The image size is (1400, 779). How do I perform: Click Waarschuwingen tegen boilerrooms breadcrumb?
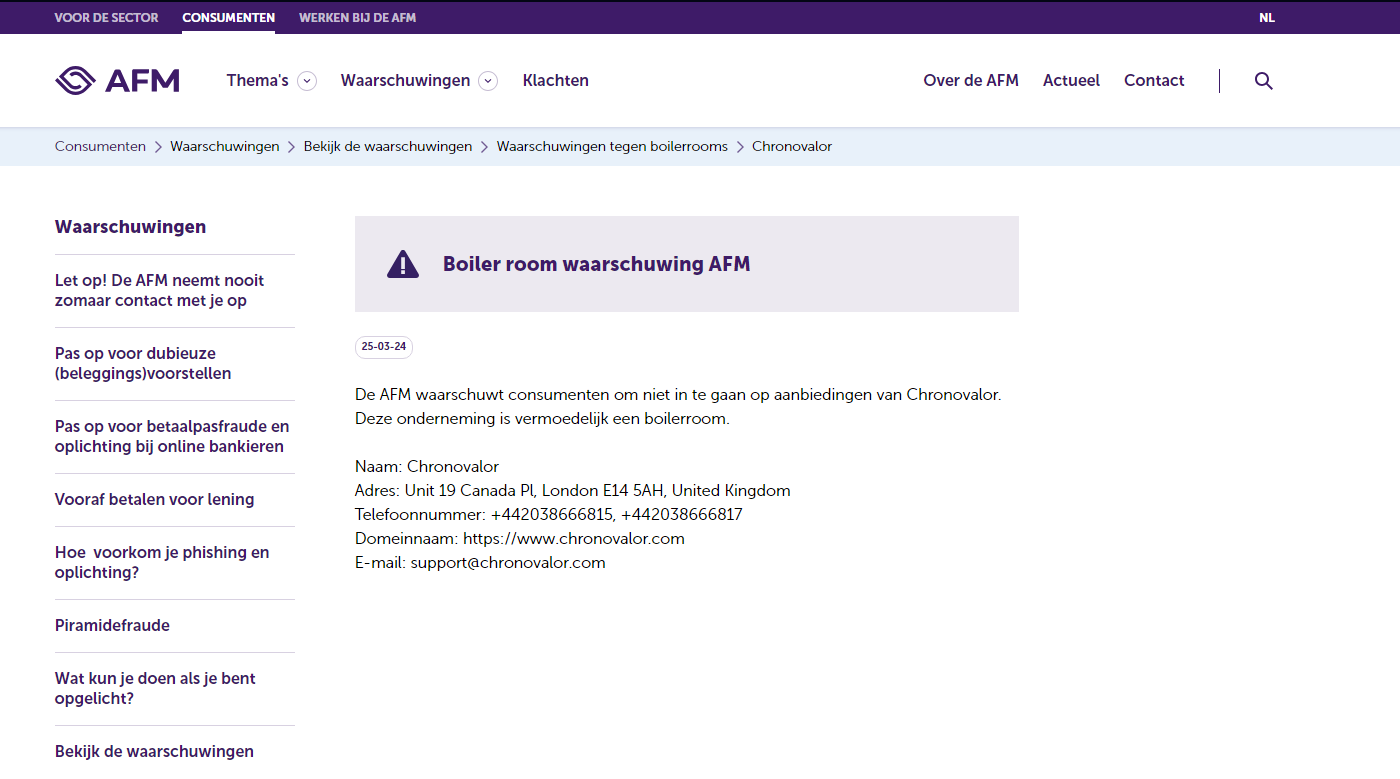[612, 147]
